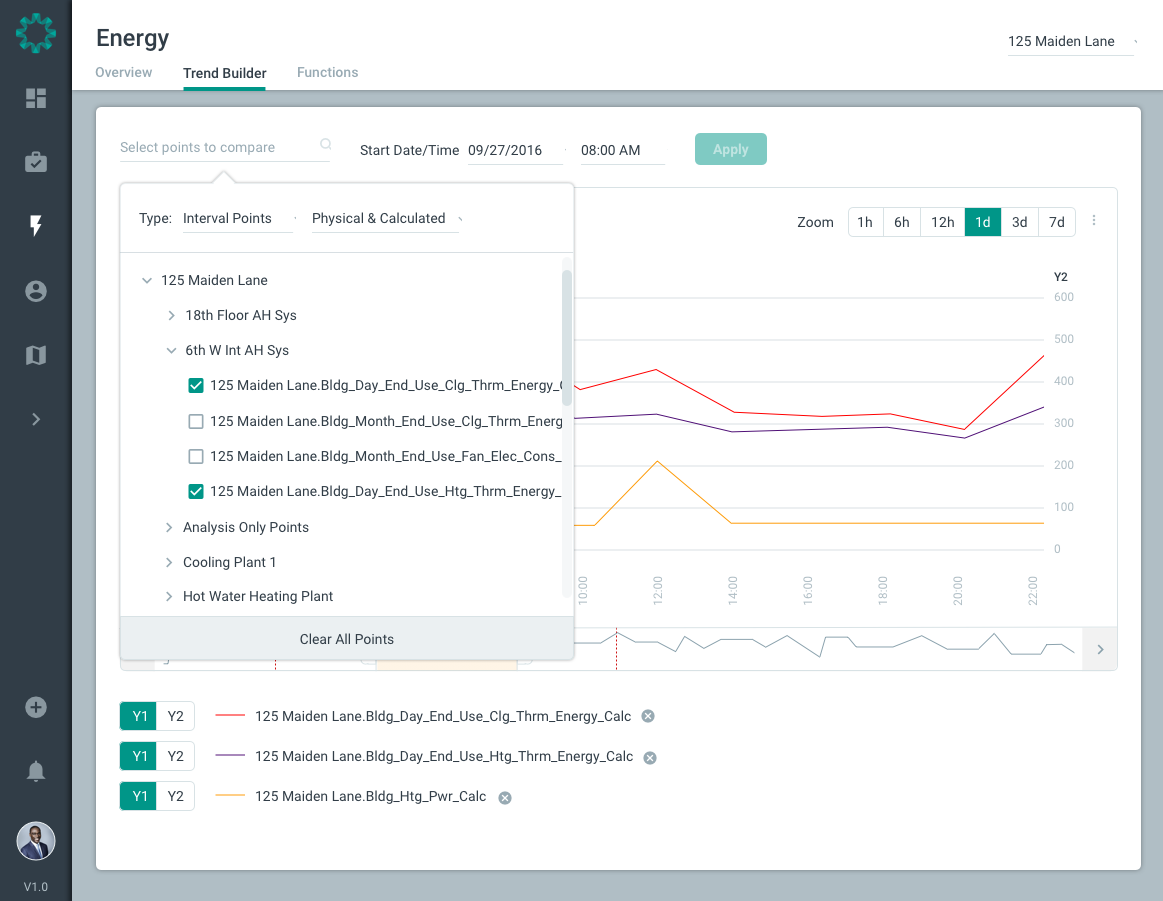
Task: Select the 1h zoom level
Action: [x=865, y=221]
